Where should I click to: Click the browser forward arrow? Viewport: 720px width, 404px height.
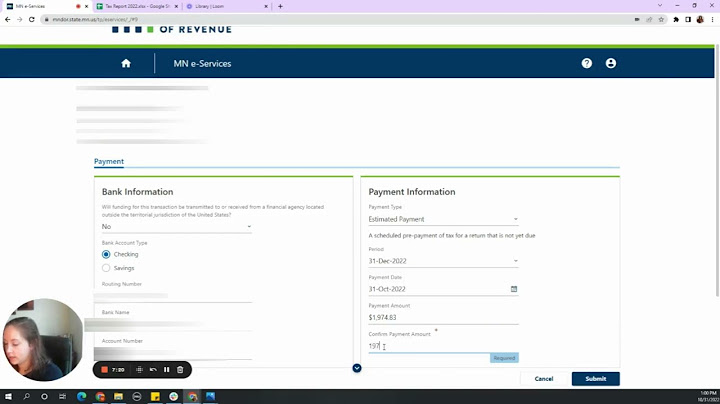19,19
